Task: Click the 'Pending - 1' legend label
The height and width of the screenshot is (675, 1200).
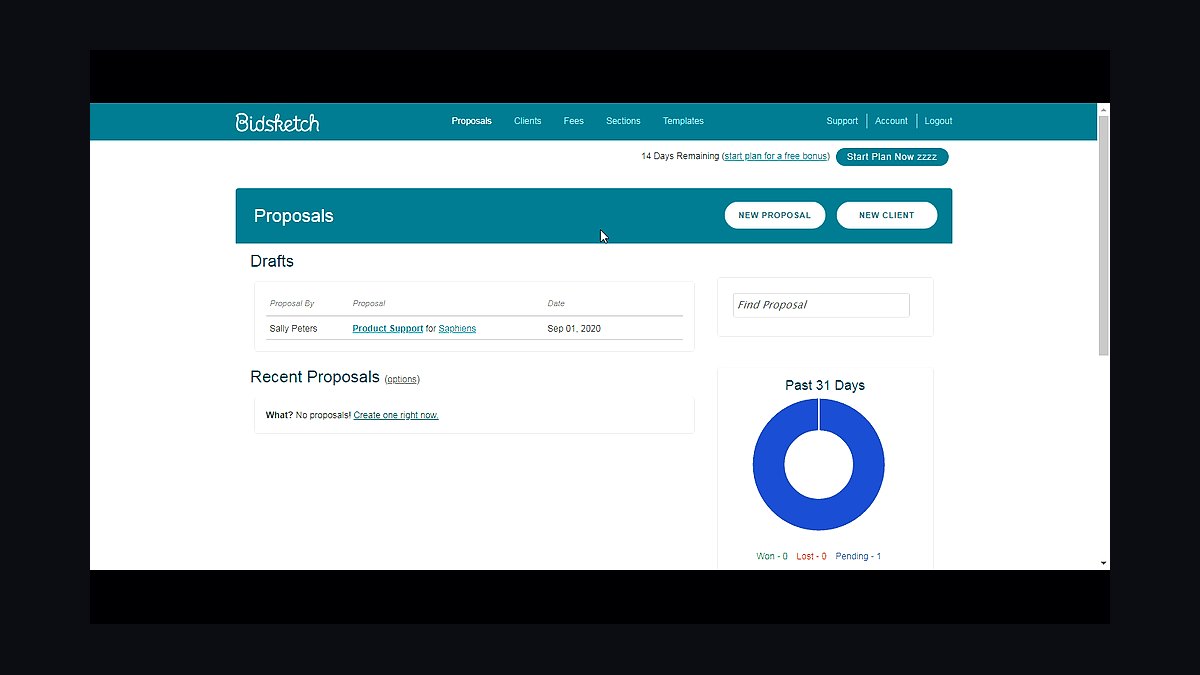Action: tap(858, 556)
